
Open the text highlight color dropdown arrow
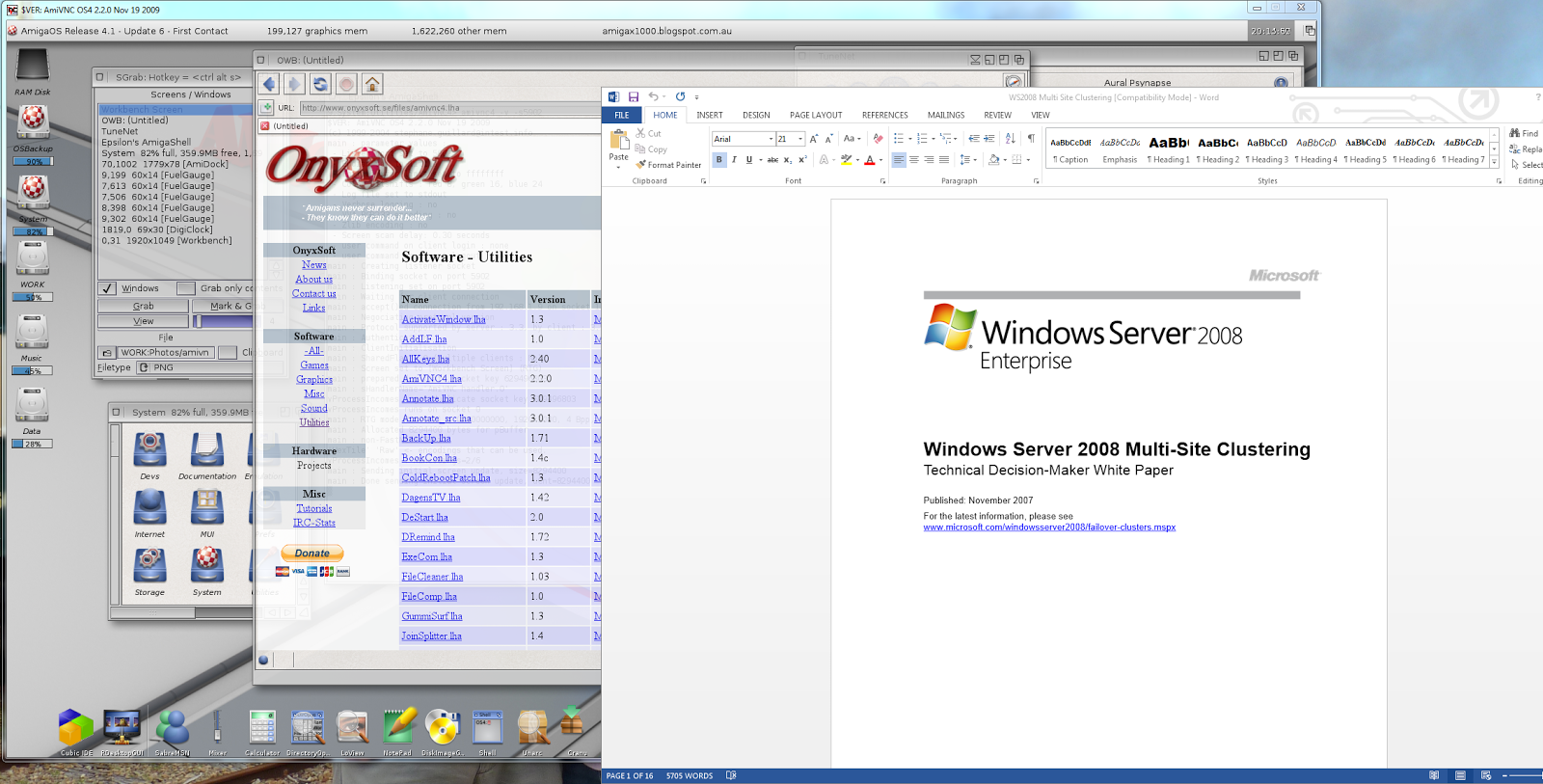[857, 160]
